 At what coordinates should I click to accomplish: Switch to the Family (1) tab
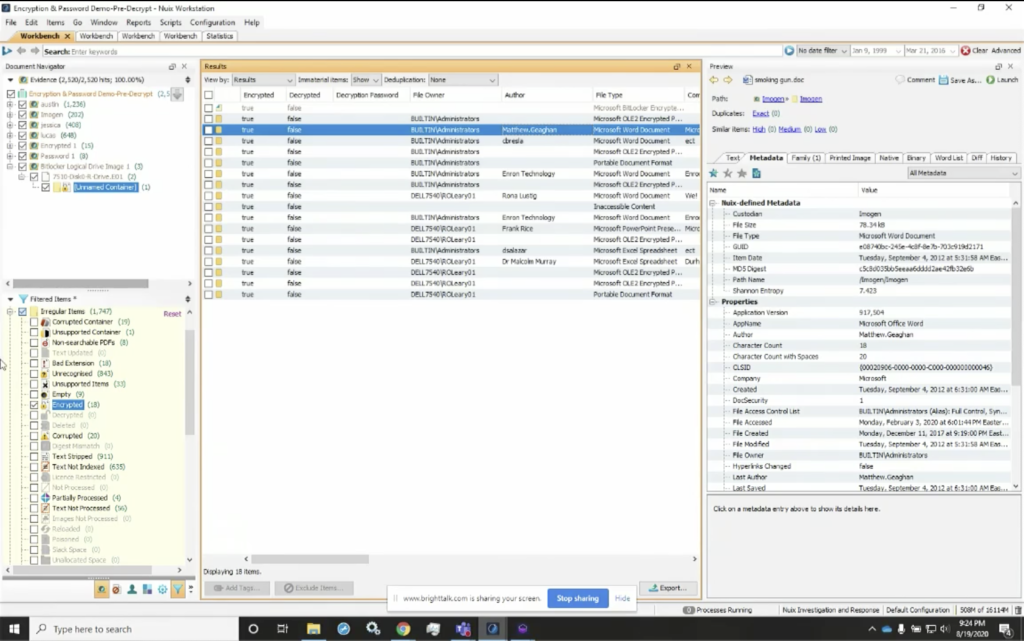[805, 158]
